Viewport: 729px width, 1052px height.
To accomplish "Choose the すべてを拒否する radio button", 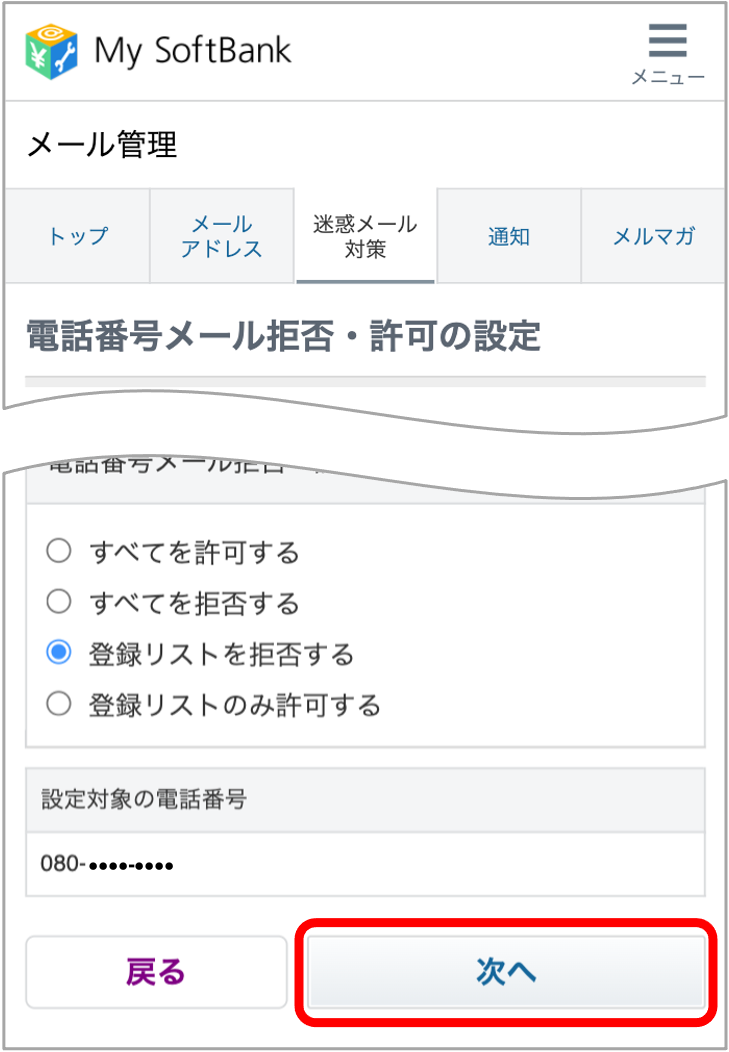I will coord(59,602).
